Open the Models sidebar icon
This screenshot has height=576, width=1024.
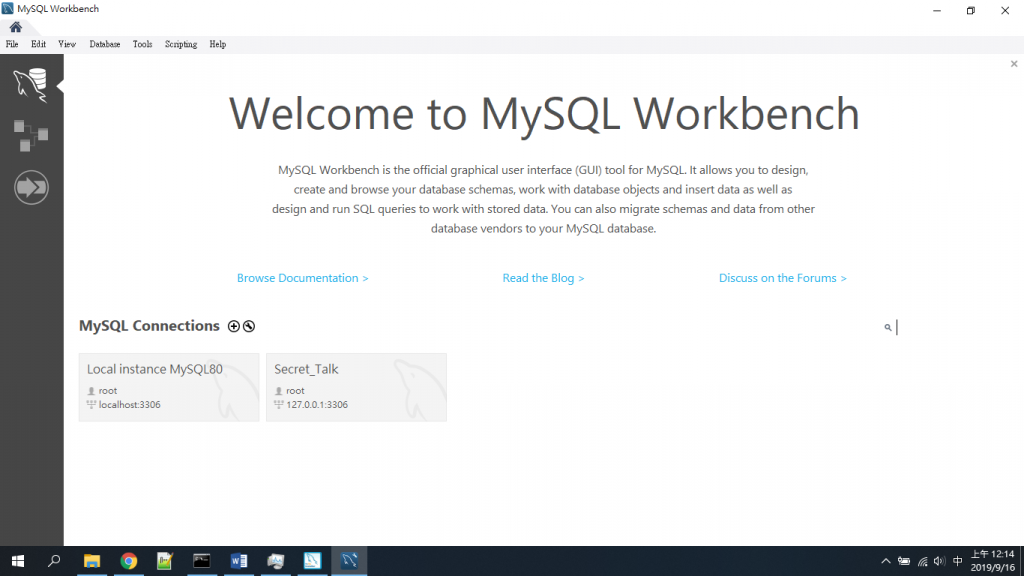(31, 135)
